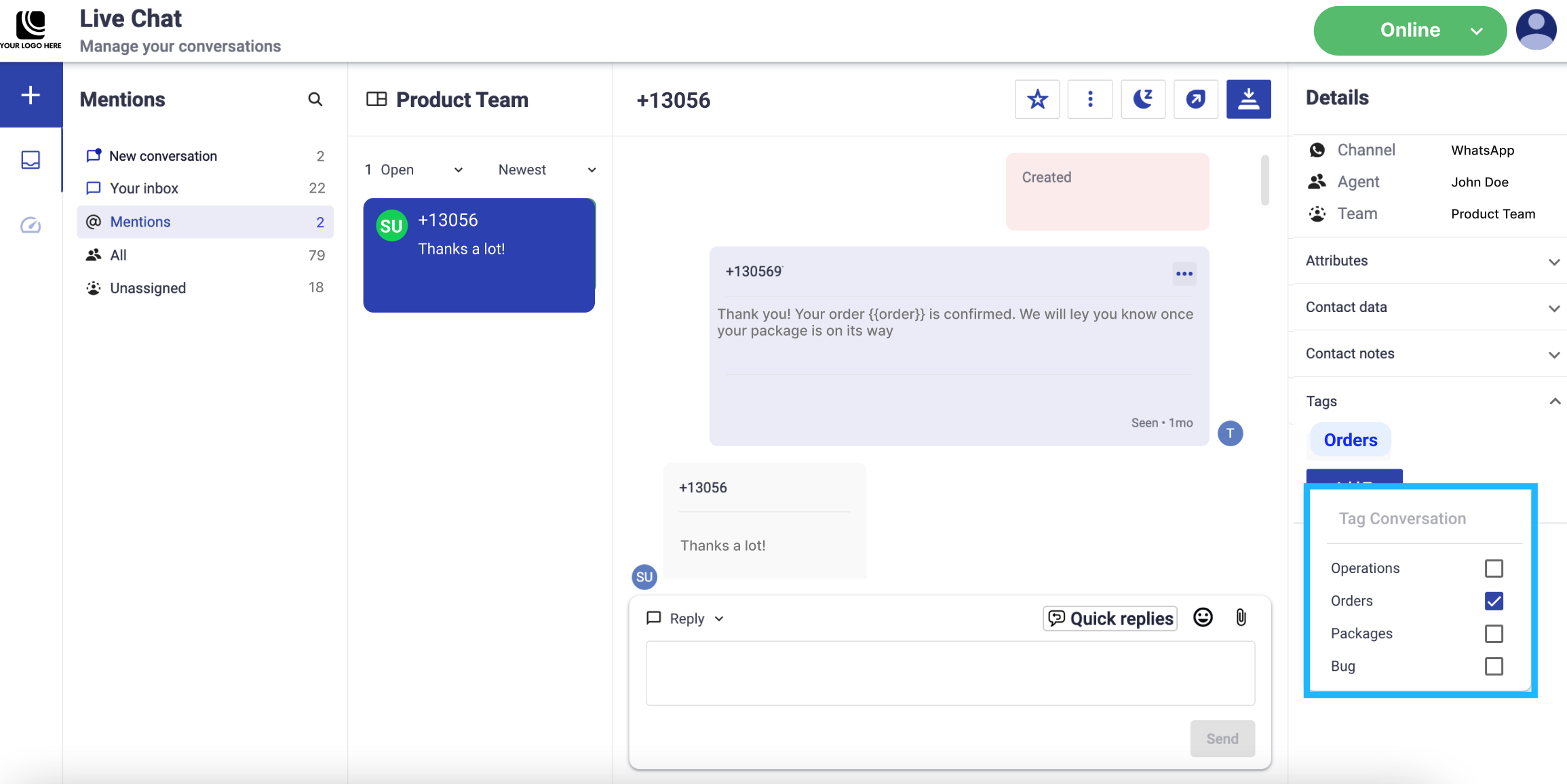
Task: Select Your inbox in sidebar
Action: pyautogui.click(x=144, y=189)
